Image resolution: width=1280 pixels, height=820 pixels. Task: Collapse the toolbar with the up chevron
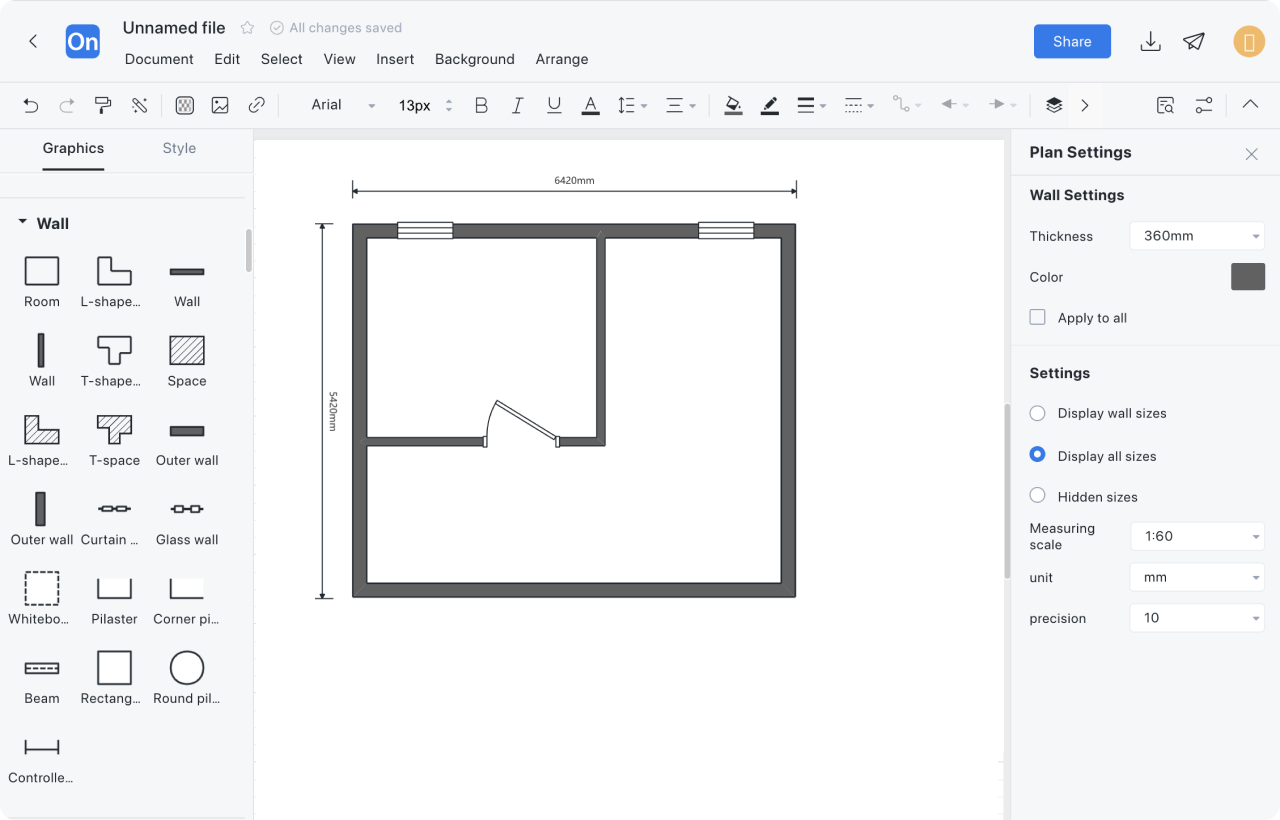coord(1250,104)
